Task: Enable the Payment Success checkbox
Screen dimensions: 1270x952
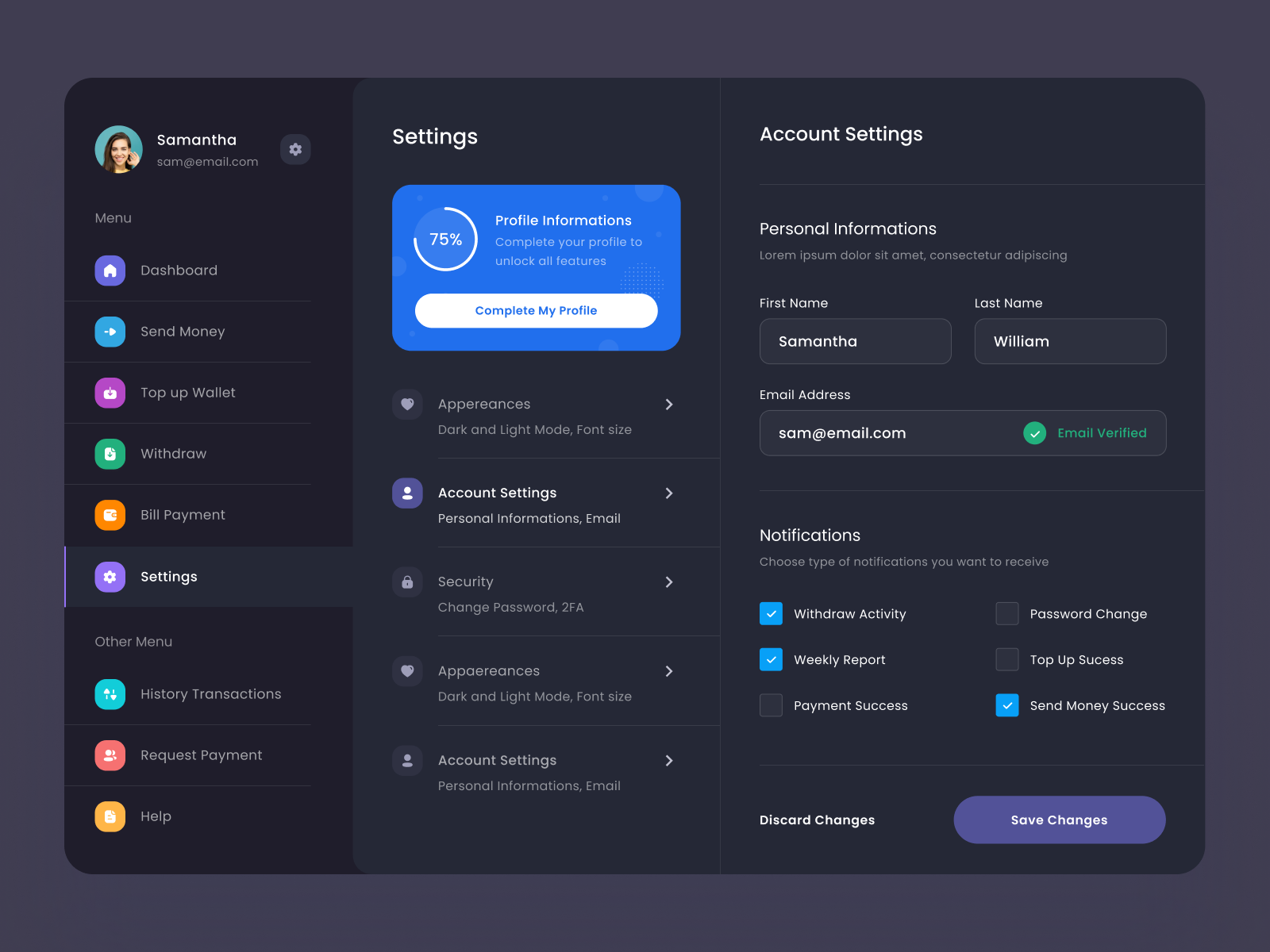Action: (771, 705)
